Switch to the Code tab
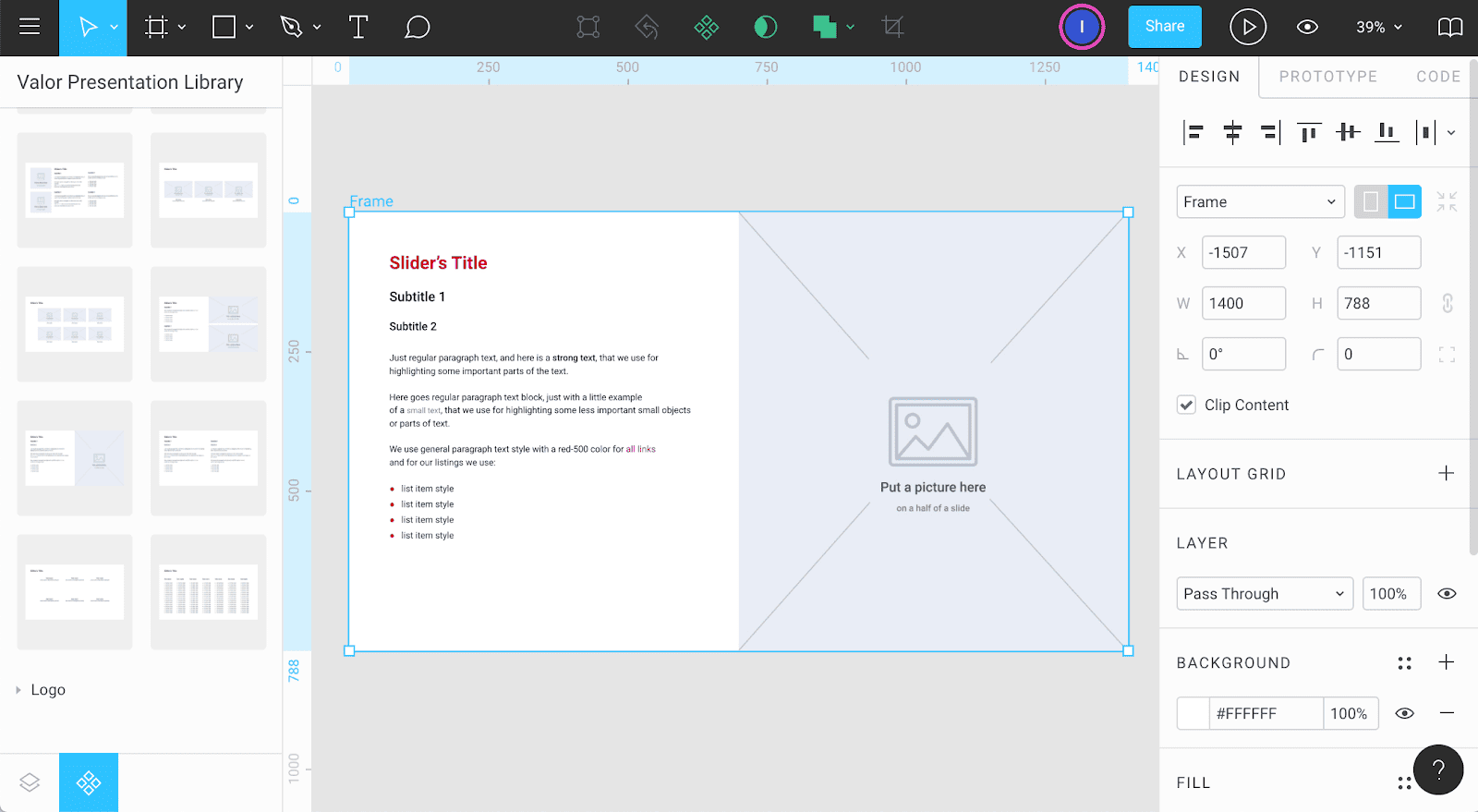Viewport: 1478px width, 812px height. [1437, 77]
